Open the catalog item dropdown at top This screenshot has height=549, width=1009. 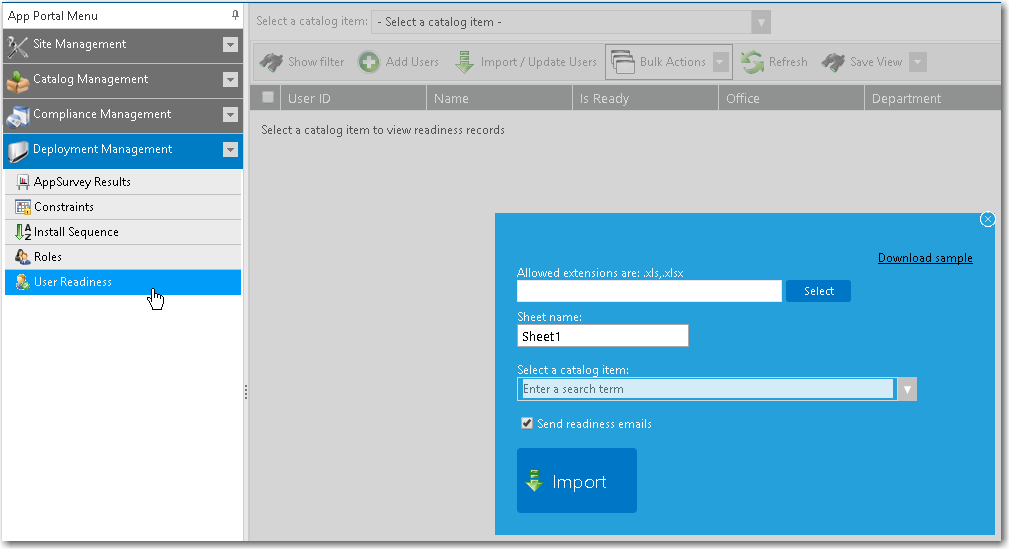click(761, 22)
